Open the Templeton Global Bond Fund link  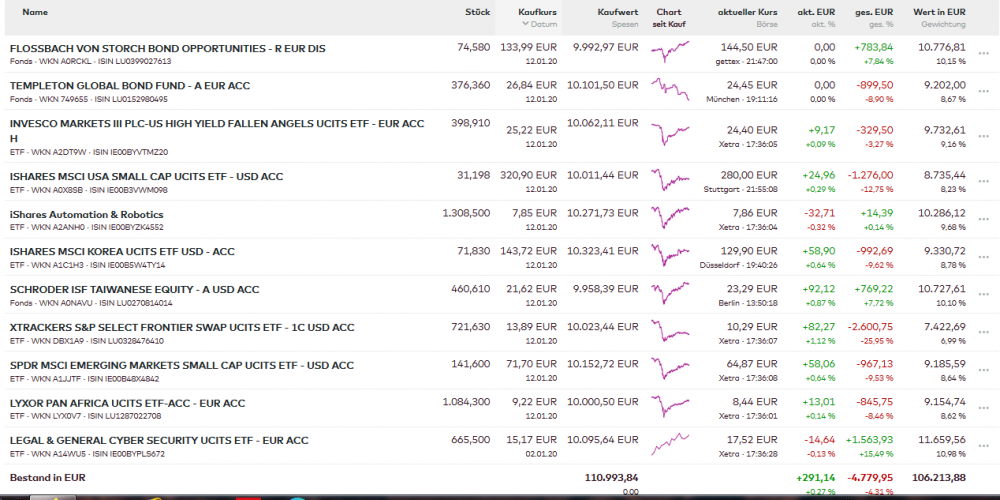click(129, 86)
